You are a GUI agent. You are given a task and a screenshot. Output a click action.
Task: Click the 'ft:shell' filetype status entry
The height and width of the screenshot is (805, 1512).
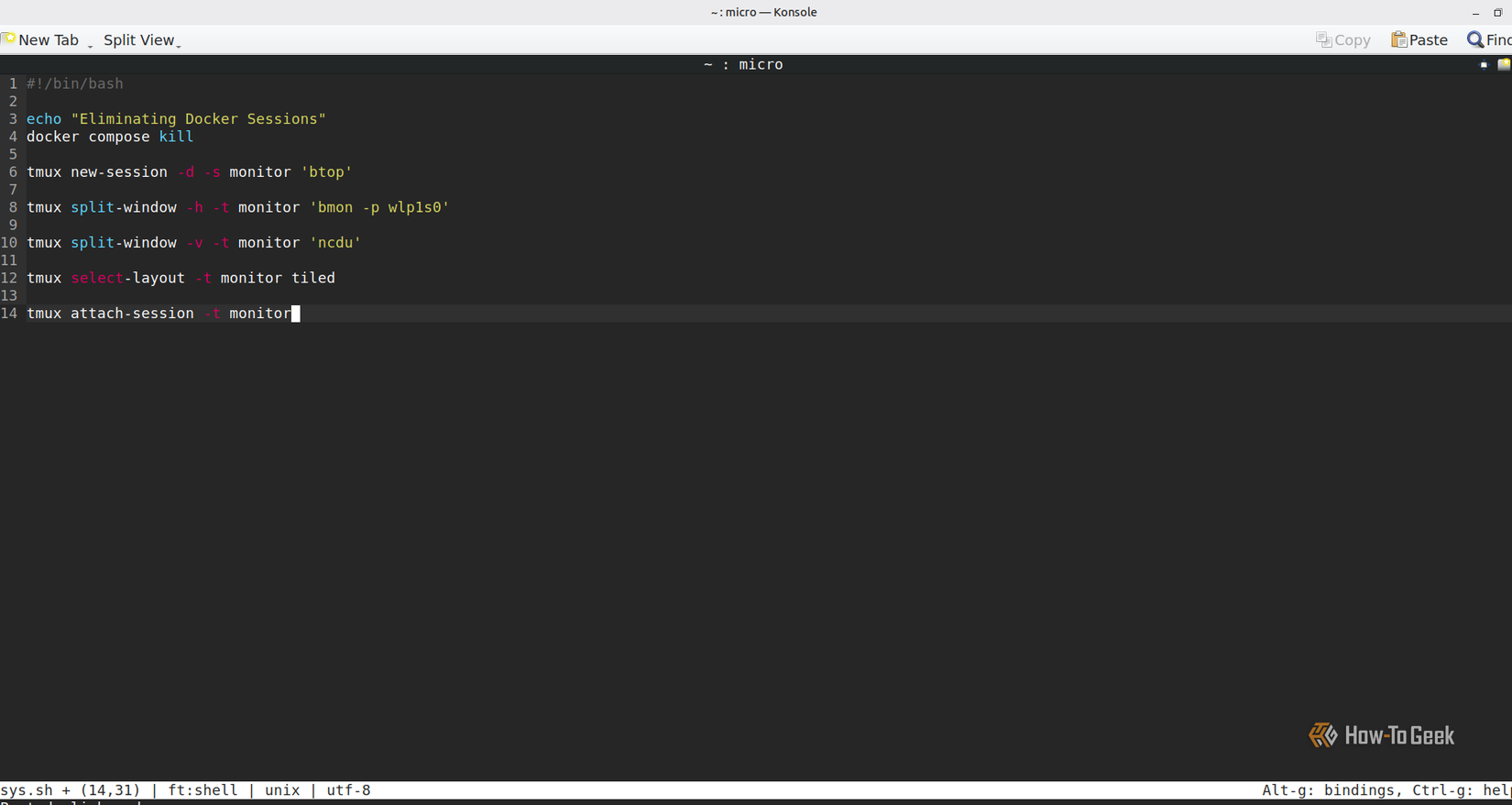[203, 790]
